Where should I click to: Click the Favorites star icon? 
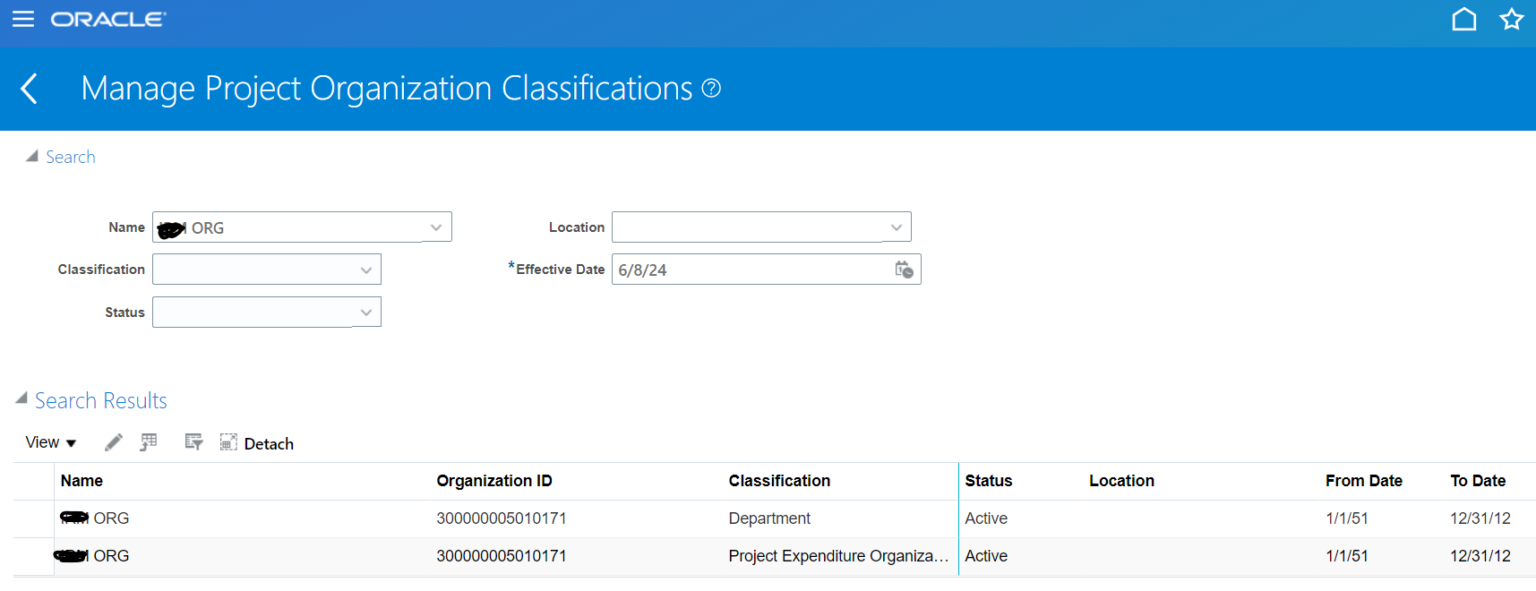[1511, 19]
